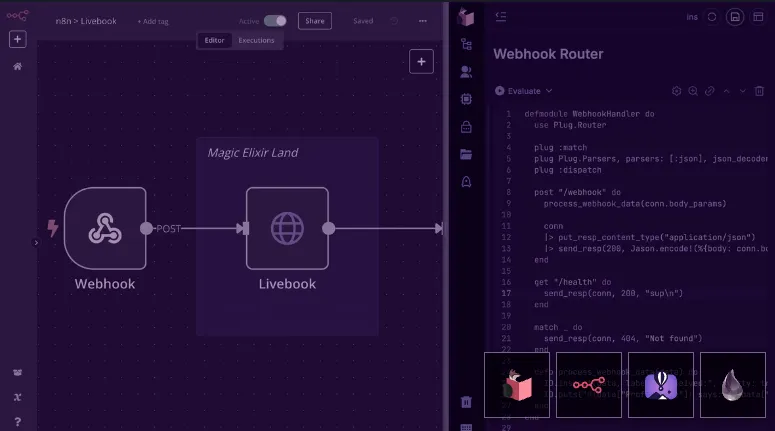
Task: Collapse the Livebook side panel icon
Action: click(501, 17)
